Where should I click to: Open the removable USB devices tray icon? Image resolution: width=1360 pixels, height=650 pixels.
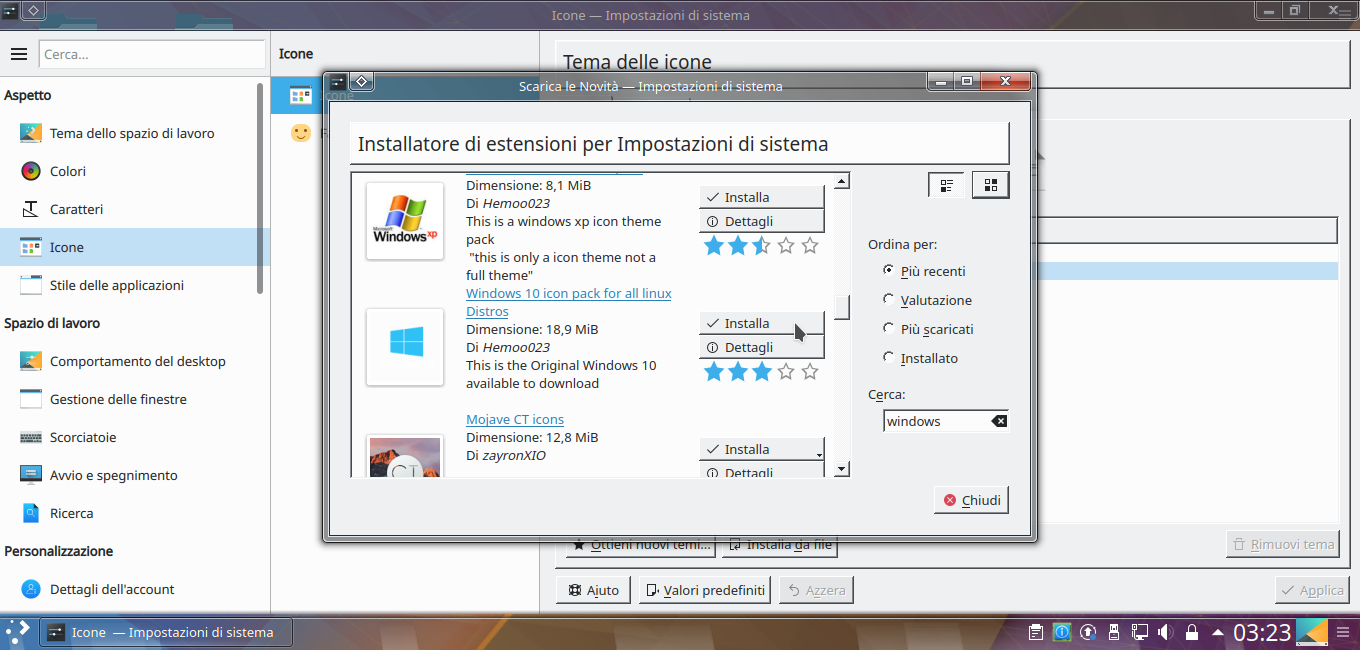(1114, 632)
